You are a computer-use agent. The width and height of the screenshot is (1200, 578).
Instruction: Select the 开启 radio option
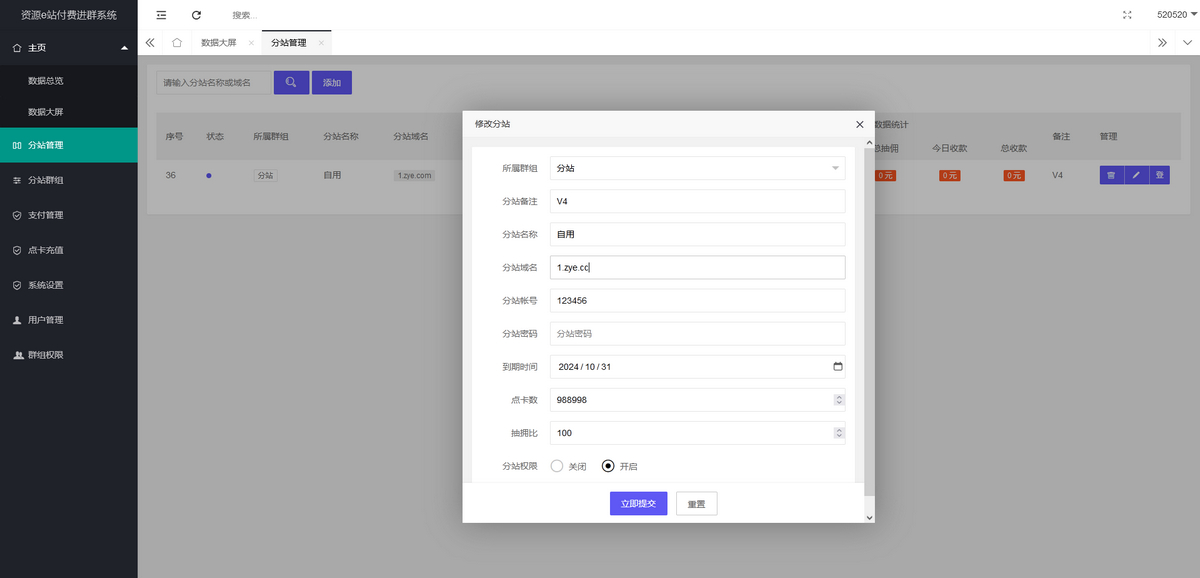(x=608, y=466)
